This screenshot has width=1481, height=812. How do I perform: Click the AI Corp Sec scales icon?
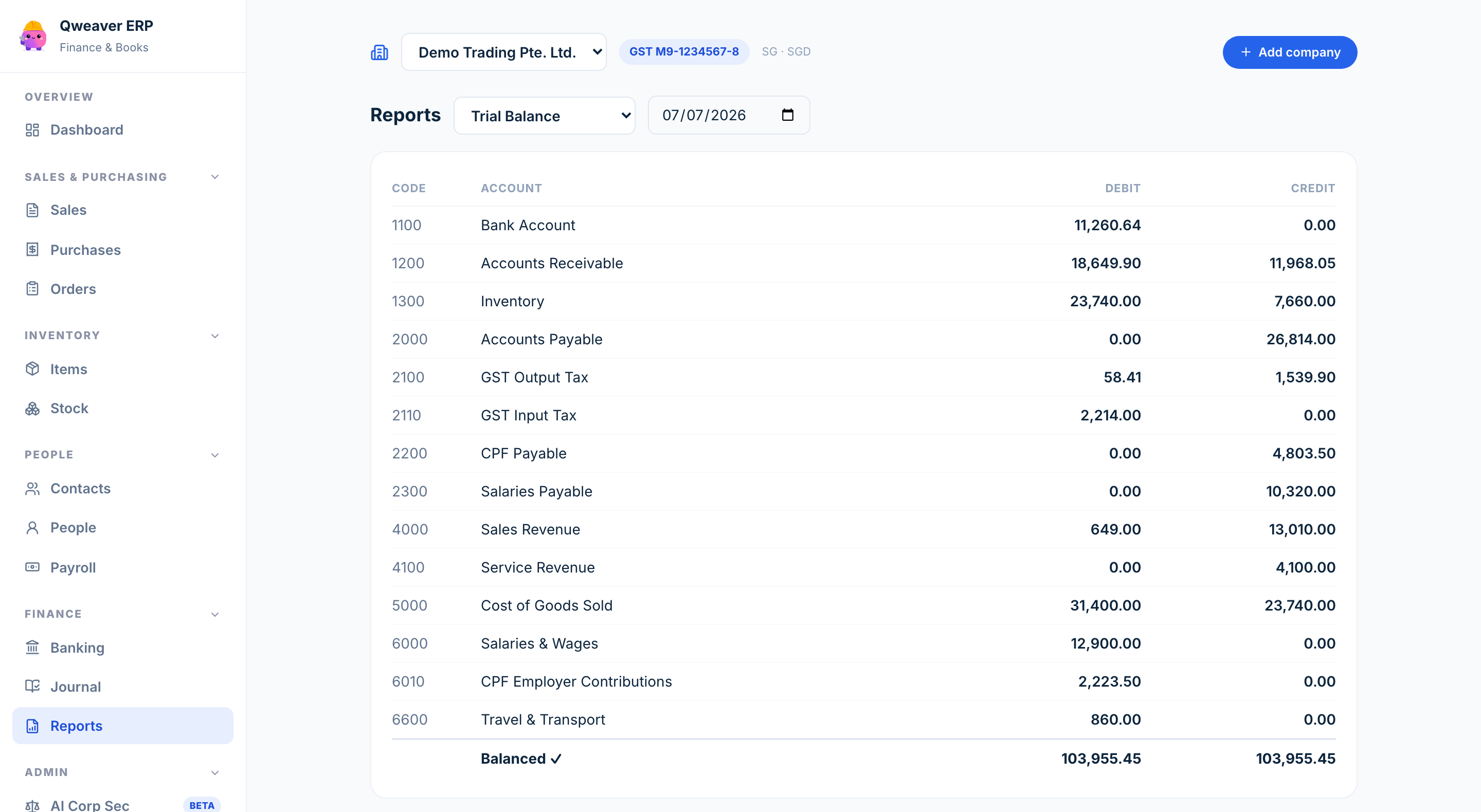[x=32, y=805]
